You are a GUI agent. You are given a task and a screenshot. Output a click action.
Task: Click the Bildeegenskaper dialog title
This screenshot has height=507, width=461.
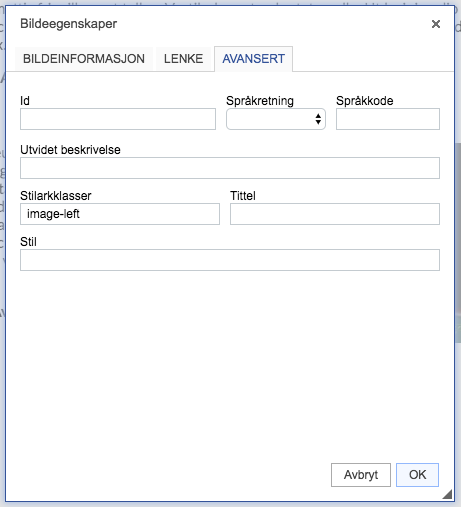click(x=69, y=24)
